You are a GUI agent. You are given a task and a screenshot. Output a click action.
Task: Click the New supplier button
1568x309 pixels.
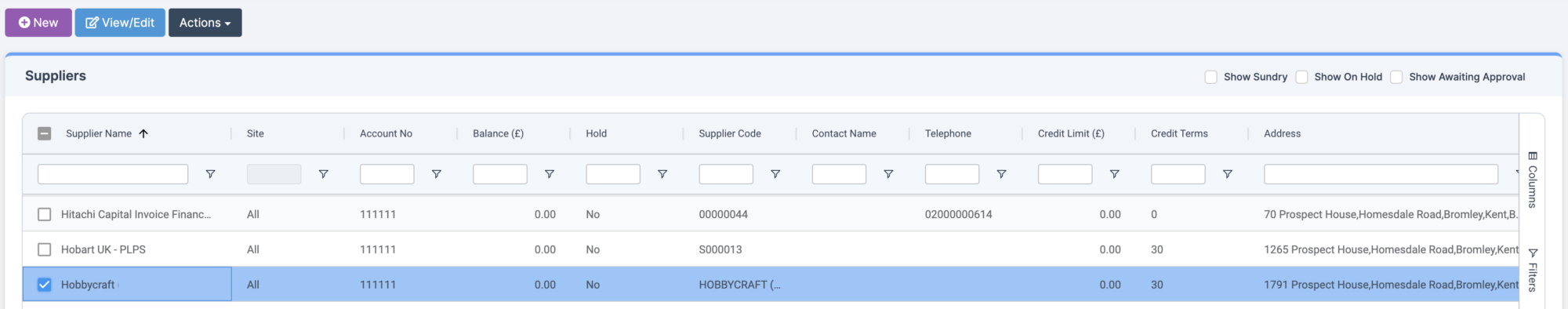point(38,23)
